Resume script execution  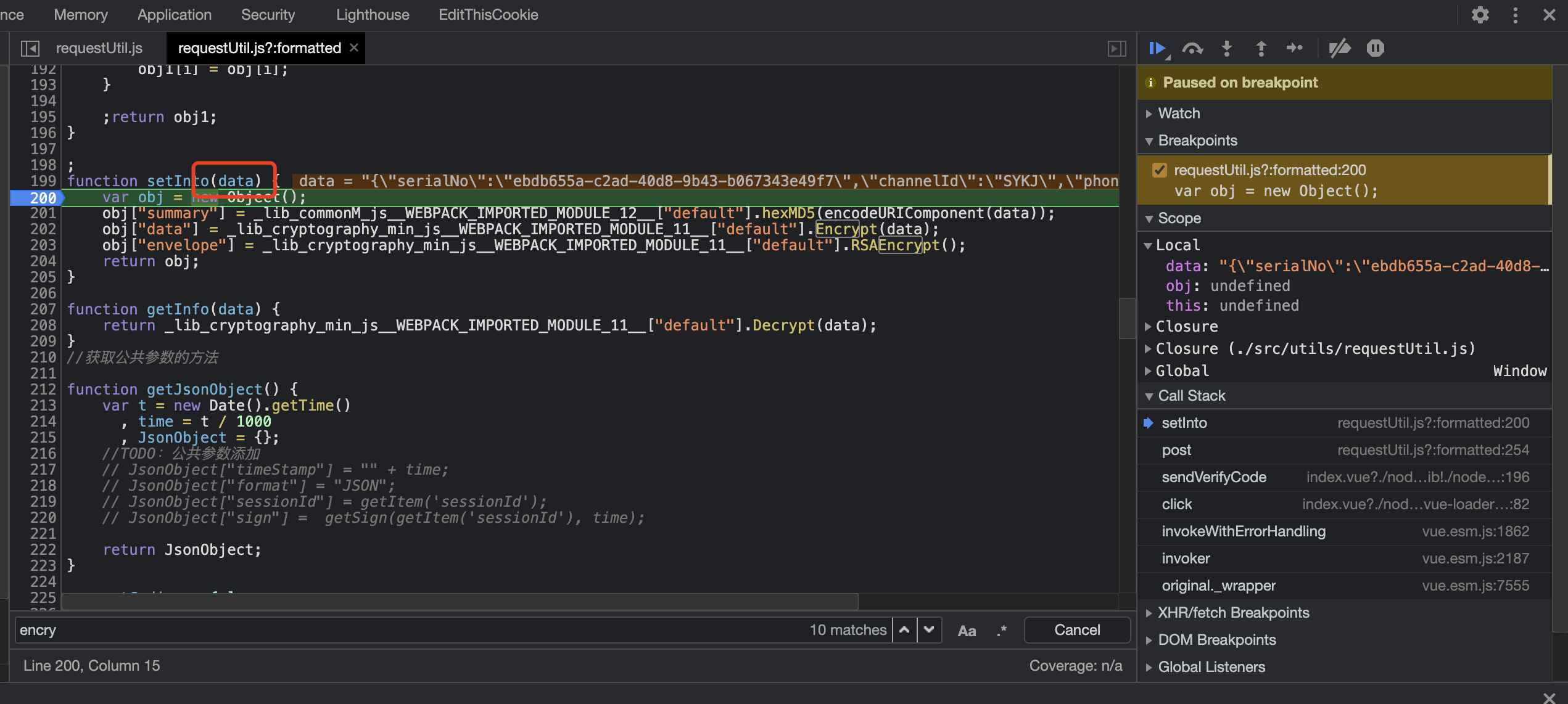click(x=1157, y=48)
